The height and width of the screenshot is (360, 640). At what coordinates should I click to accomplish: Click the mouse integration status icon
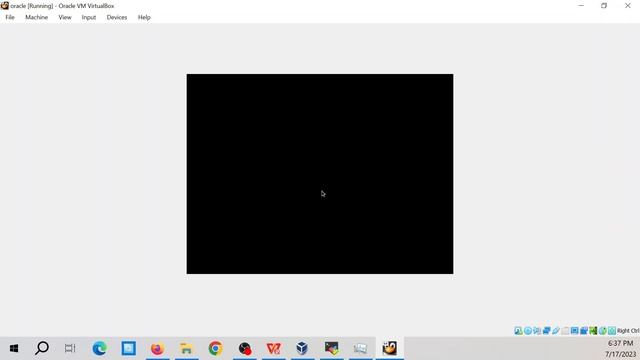tap(602, 331)
